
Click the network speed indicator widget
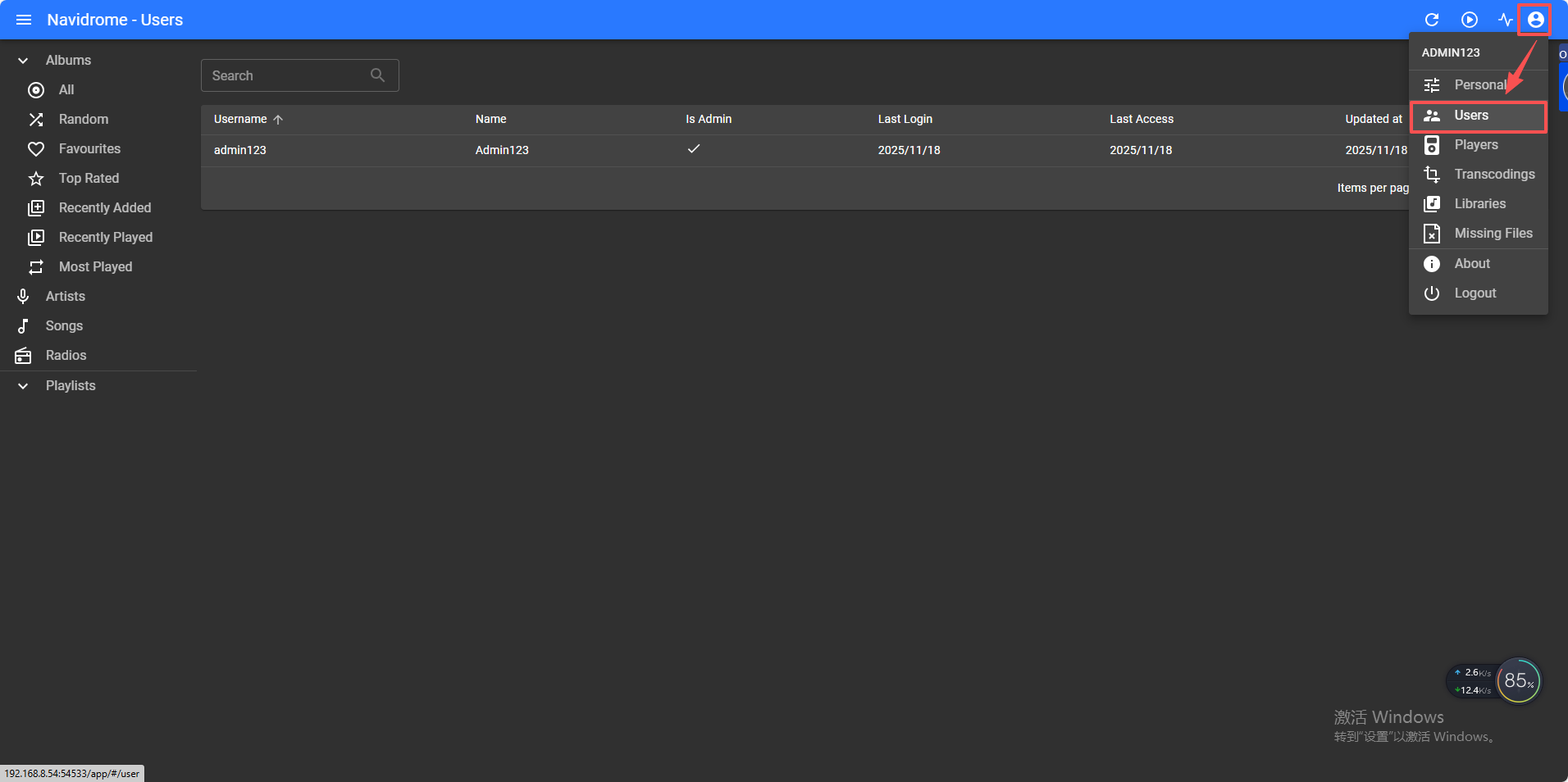coord(1473,681)
